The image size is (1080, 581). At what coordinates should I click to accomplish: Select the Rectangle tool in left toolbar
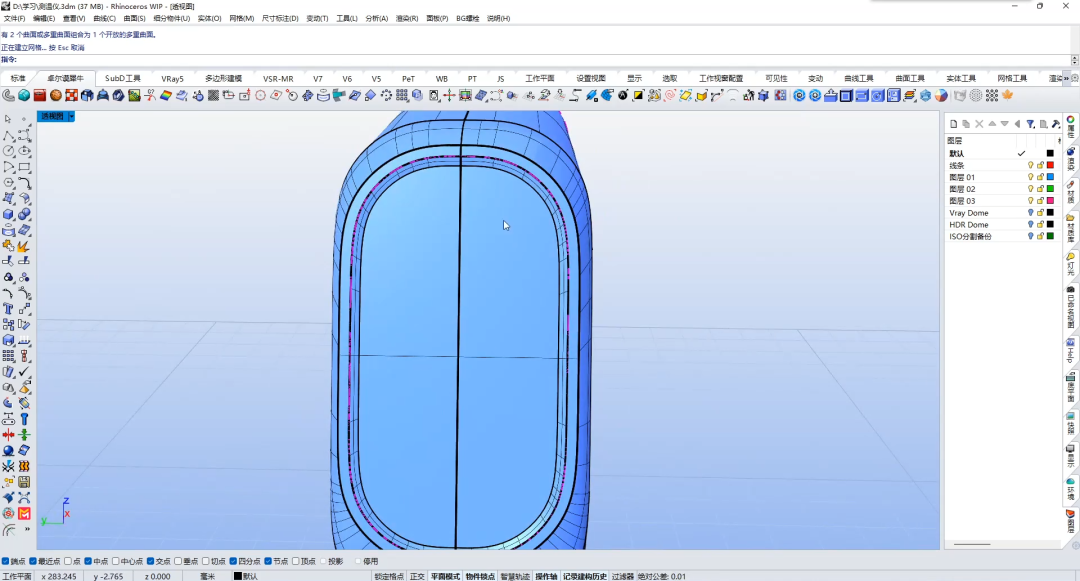[24, 167]
